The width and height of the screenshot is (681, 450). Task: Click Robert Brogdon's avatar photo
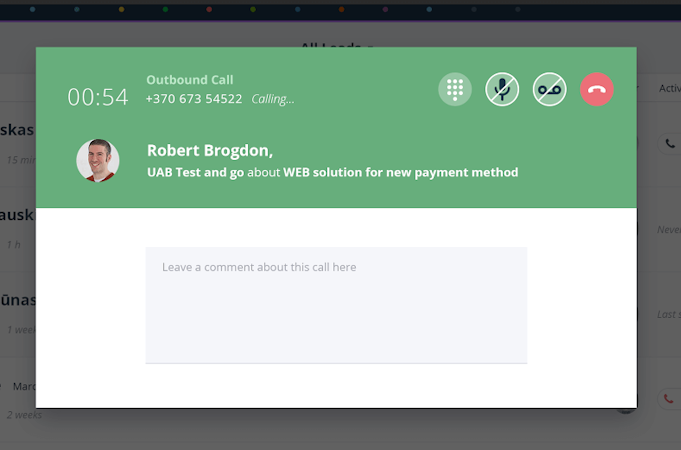tap(98, 161)
